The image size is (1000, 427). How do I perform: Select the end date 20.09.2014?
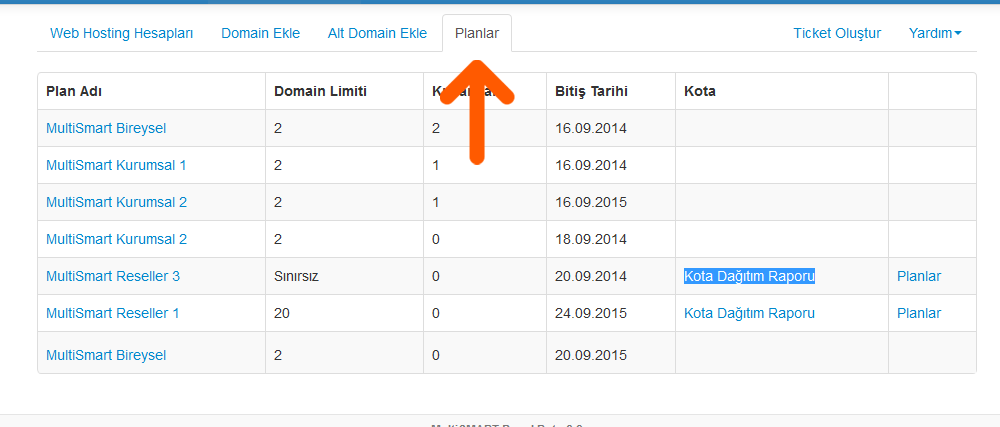tap(591, 276)
